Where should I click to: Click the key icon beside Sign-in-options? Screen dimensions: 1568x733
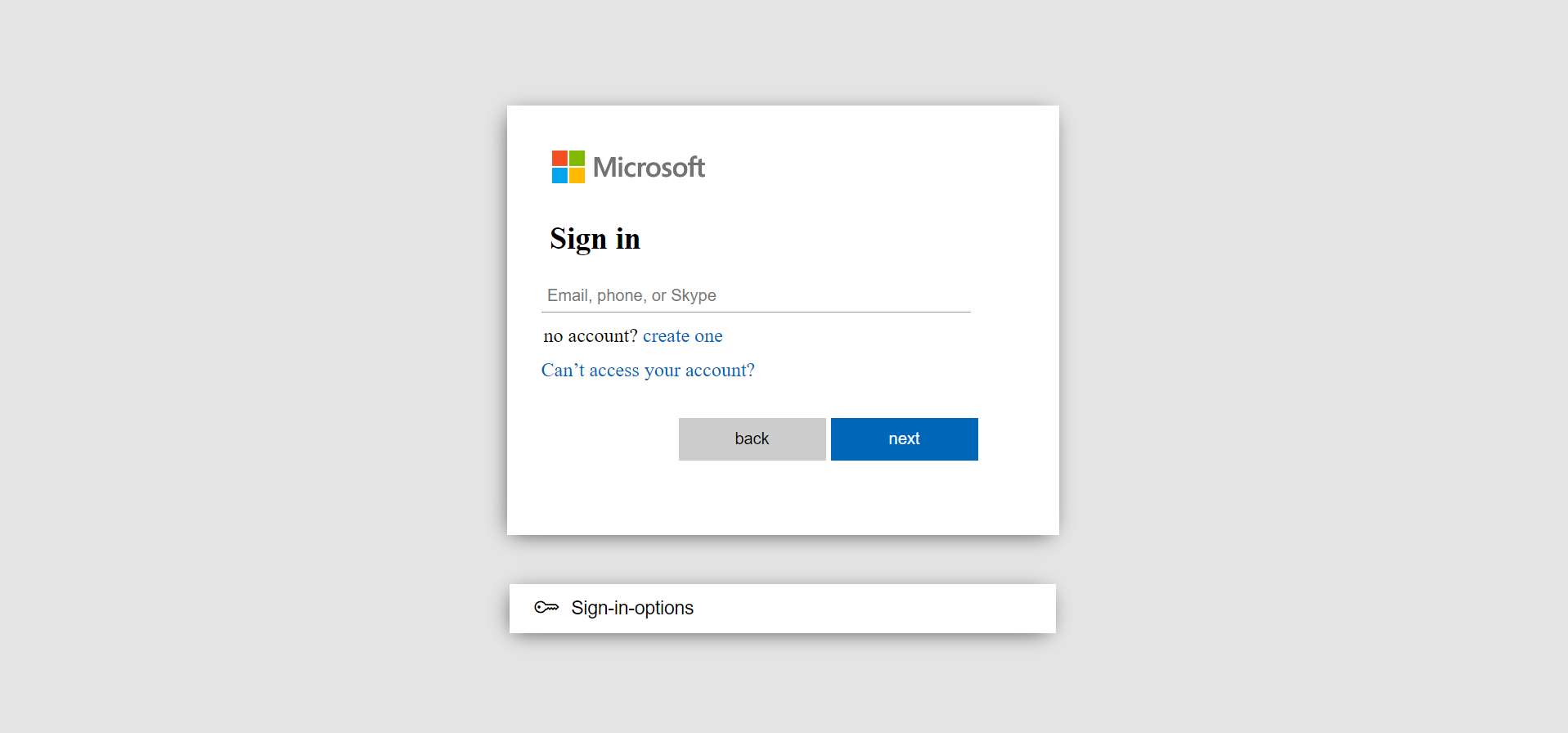coord(546,607)
